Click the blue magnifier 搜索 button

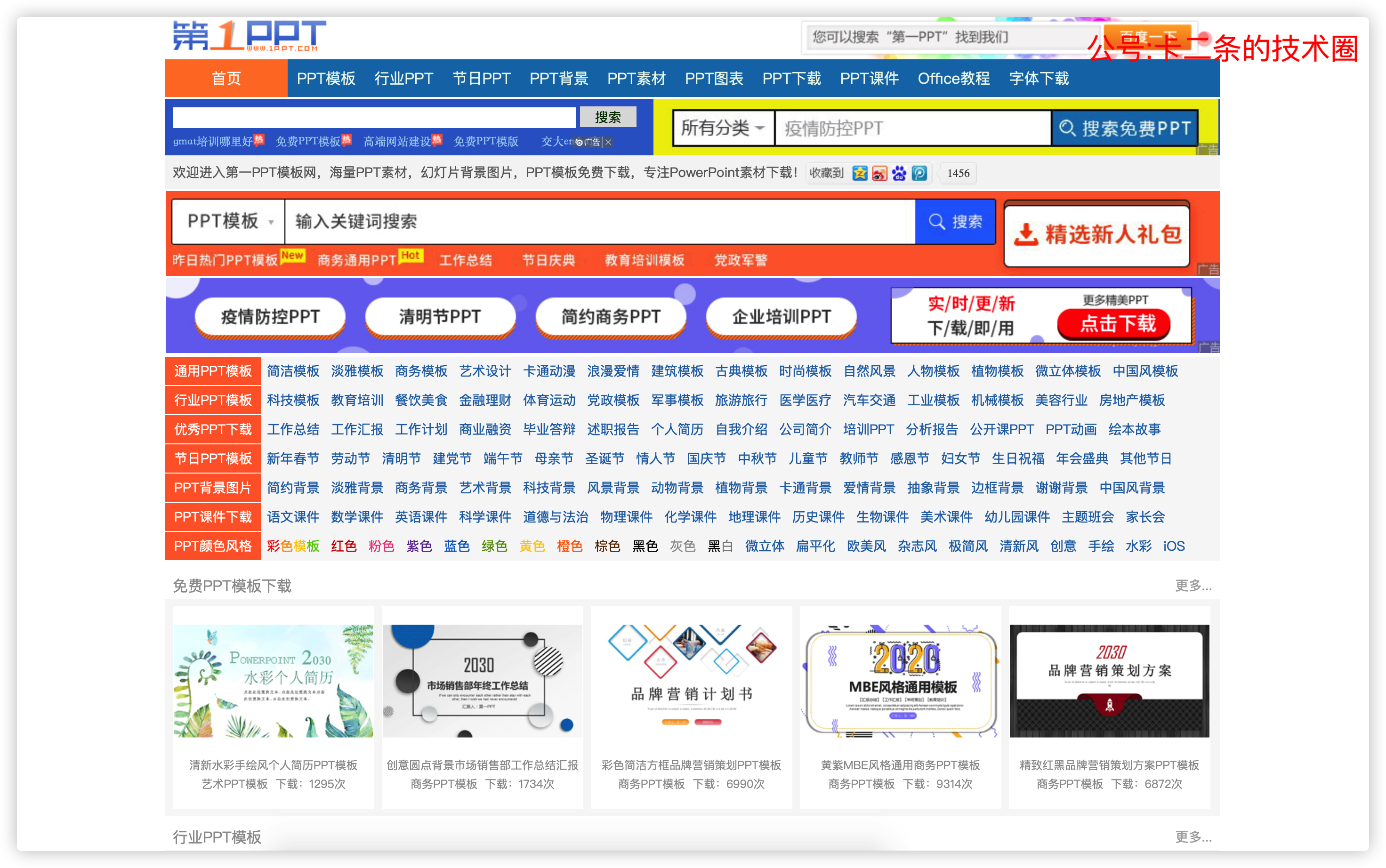point(955,222)
